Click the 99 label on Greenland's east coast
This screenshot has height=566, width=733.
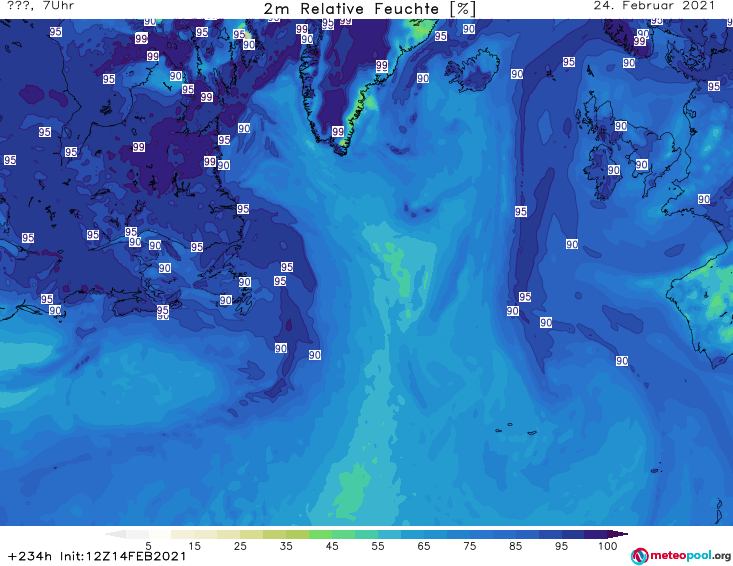point(382,66)
